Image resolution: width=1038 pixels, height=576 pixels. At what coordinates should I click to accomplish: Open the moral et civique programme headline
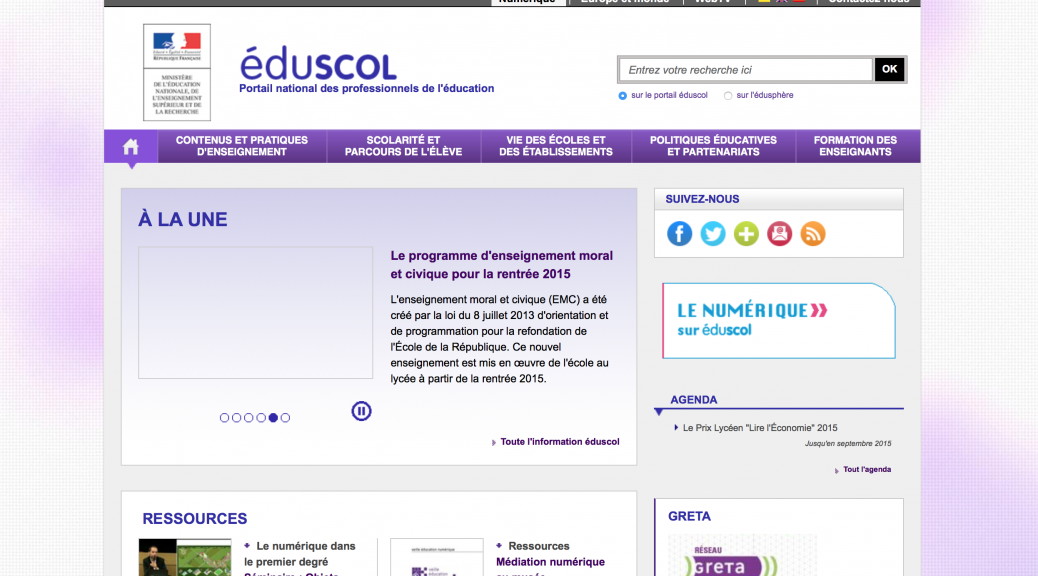(x=502, y=265)
